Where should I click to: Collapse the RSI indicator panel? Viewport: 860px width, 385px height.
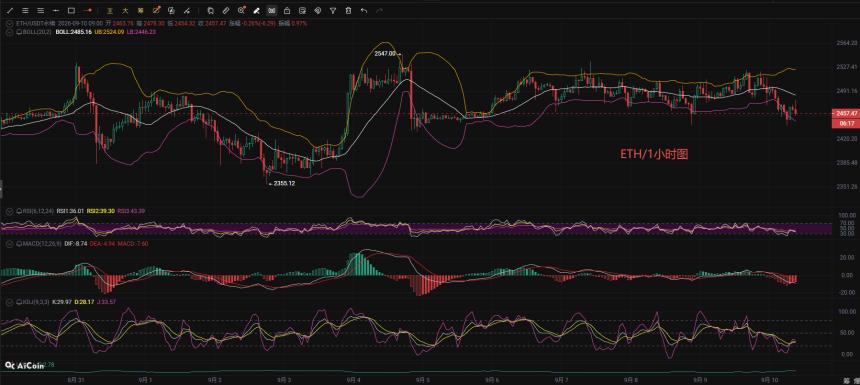[x=9, y=211]
